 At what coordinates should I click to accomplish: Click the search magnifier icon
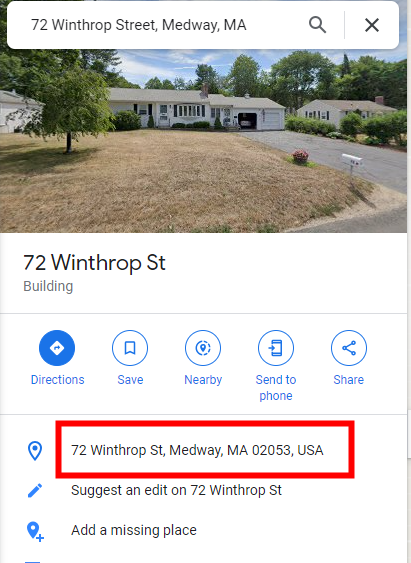(x=317, y=25)
